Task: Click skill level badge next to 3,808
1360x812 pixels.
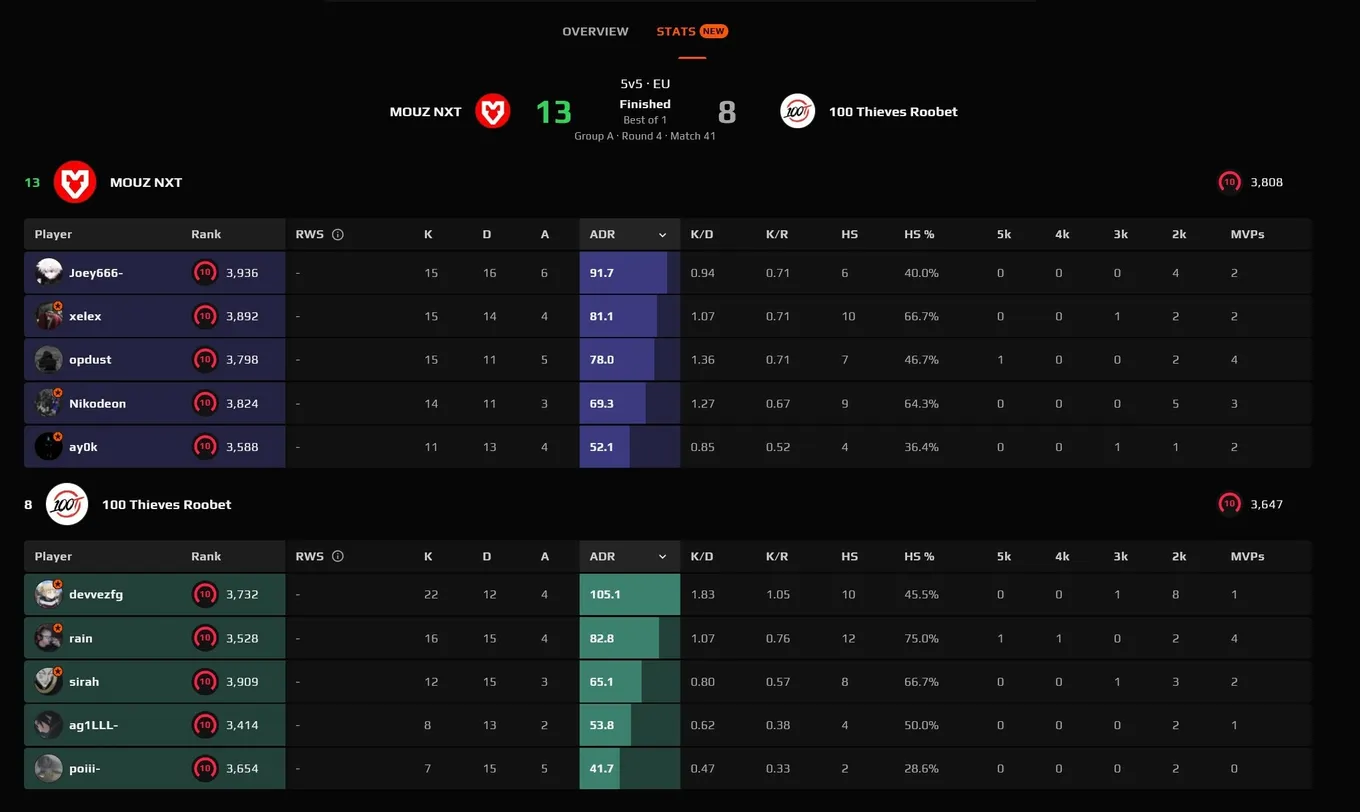Action: point(1229,182)
